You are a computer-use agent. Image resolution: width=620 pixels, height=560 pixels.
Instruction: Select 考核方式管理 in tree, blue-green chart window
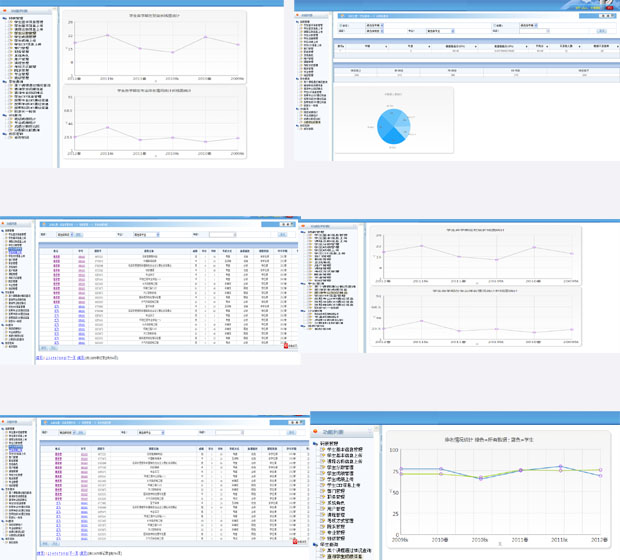[x=340, y=520]
